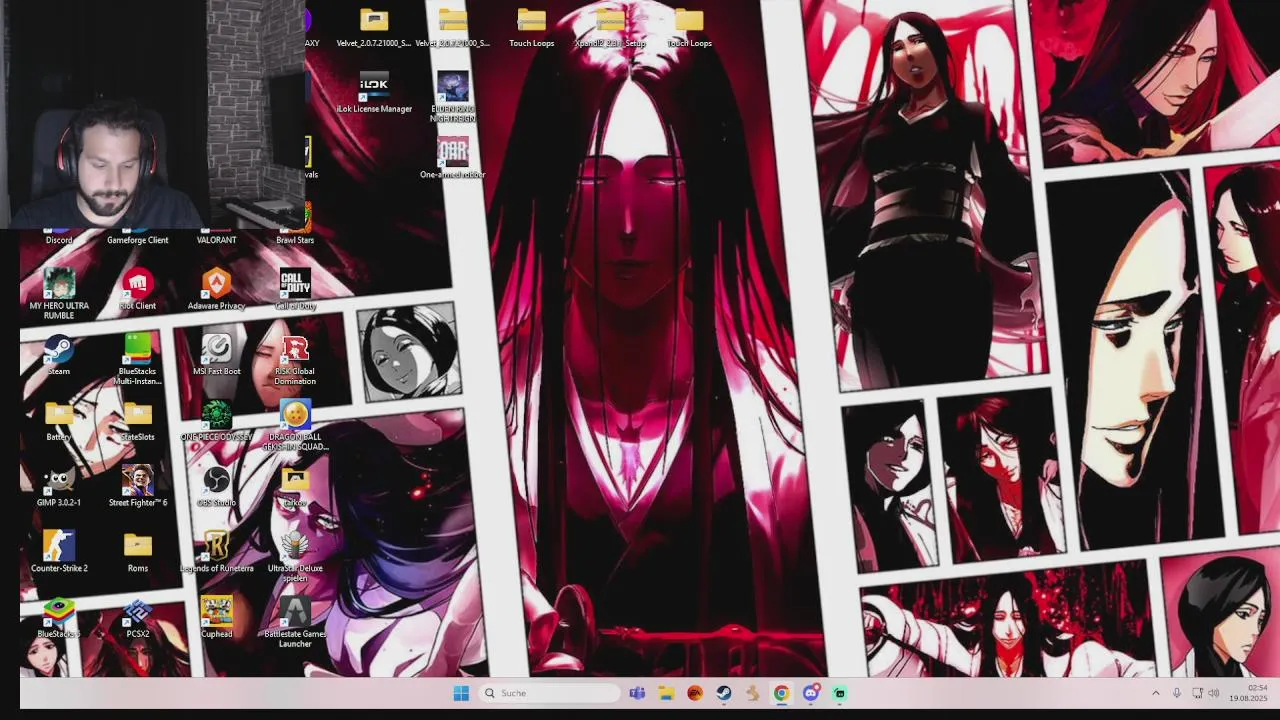Switch to Steam in the taskbar

tap(724, 693)
